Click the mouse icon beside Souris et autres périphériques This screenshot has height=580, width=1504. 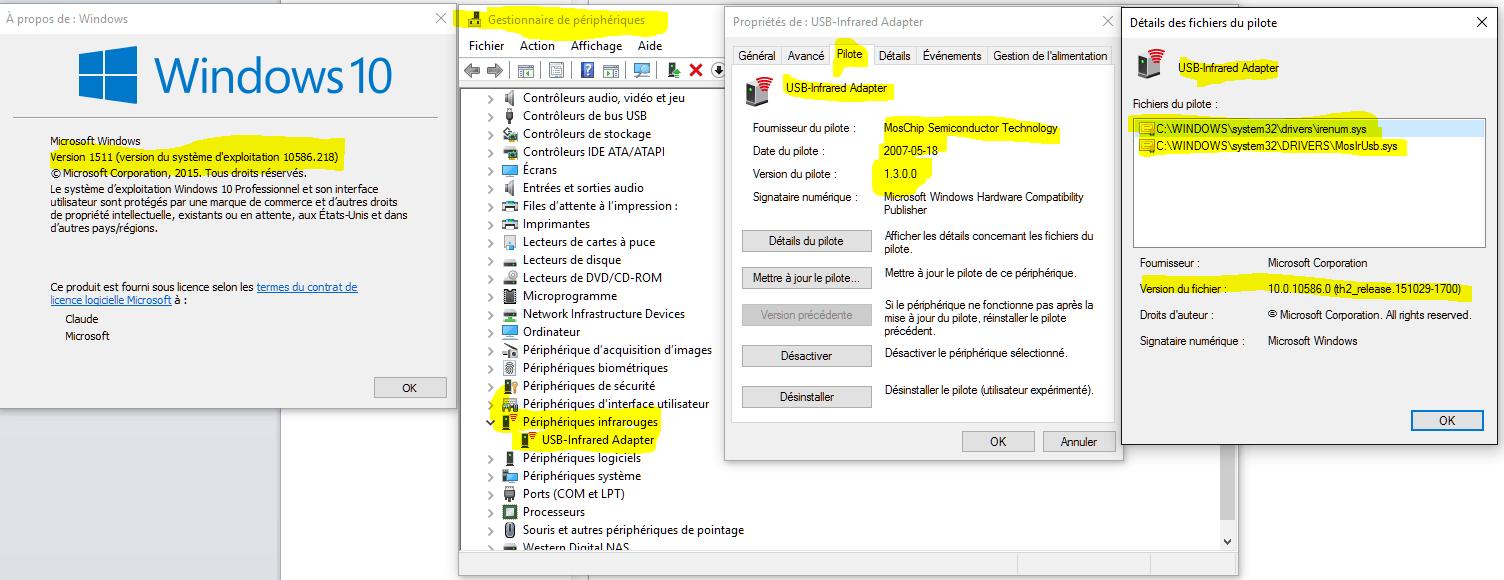510,530
